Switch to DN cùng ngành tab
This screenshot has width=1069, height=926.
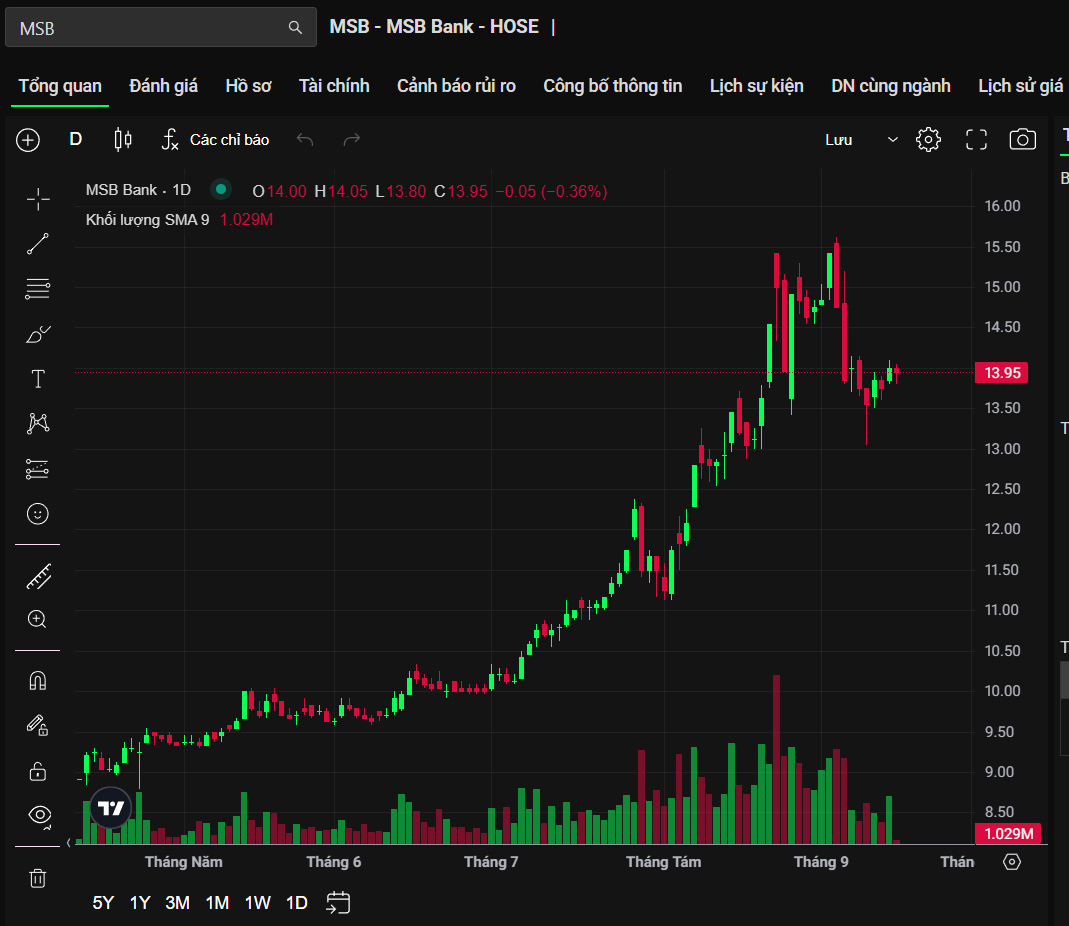(x=890, y=86)
